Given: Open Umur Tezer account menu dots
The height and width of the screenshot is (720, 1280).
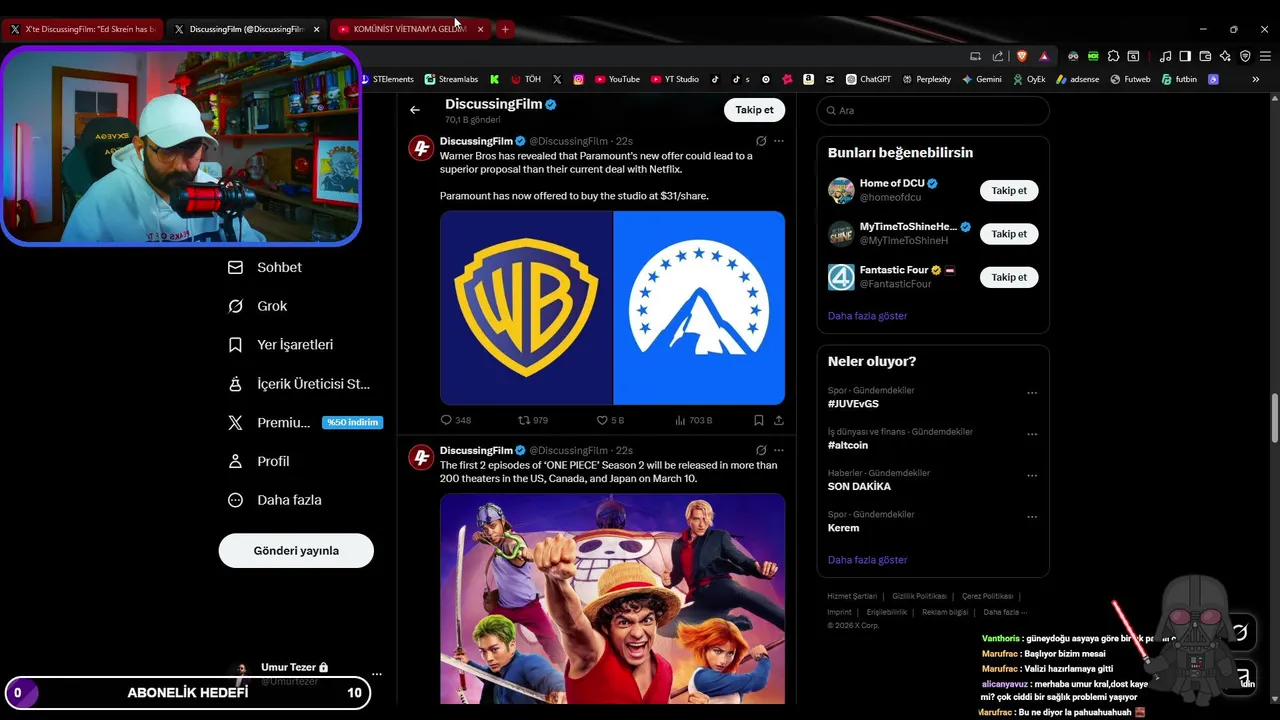Looking at the screenshot, I should pos(377,674).
